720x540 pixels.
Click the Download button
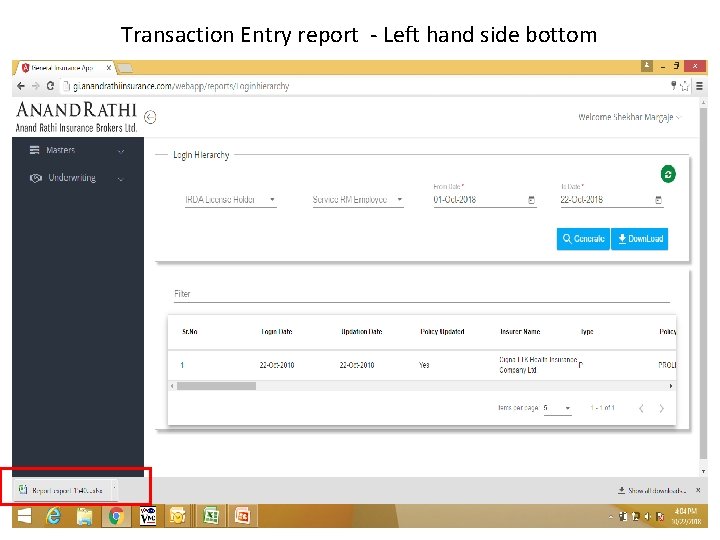pyautogui.click(x=640, y=239)
